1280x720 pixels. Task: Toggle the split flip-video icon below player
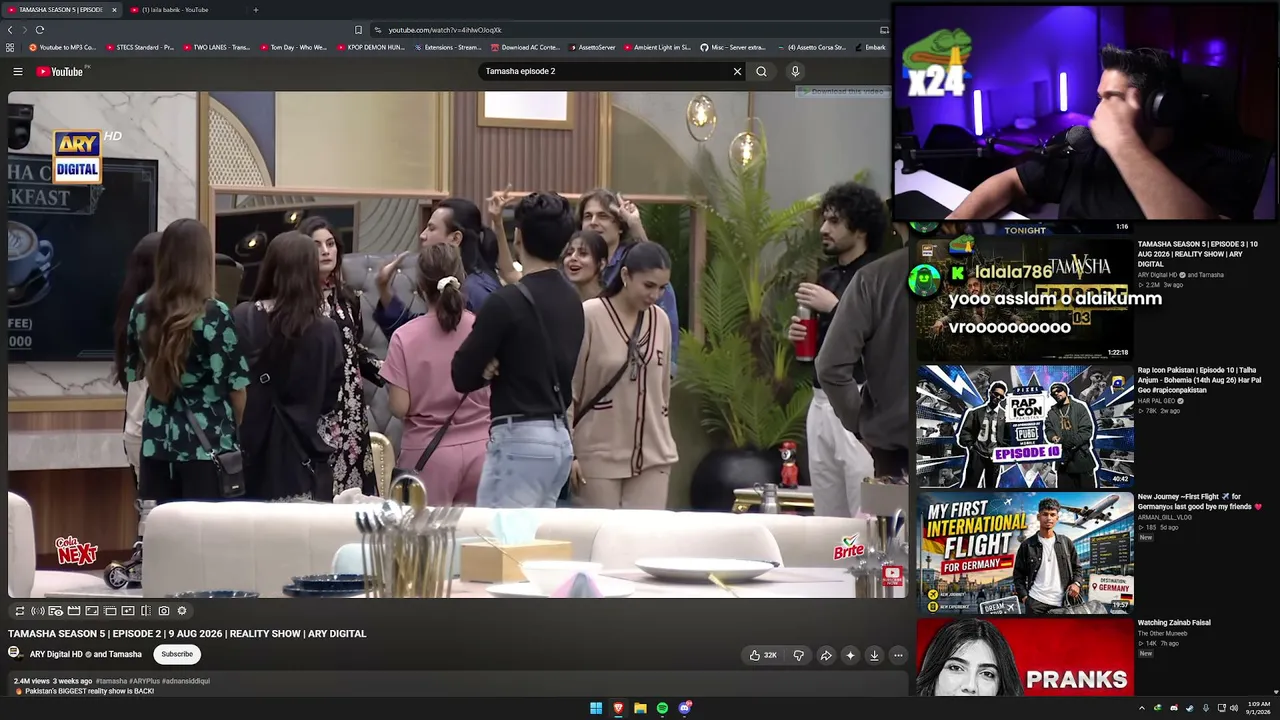pyautogui.click(x=146, y=611)
